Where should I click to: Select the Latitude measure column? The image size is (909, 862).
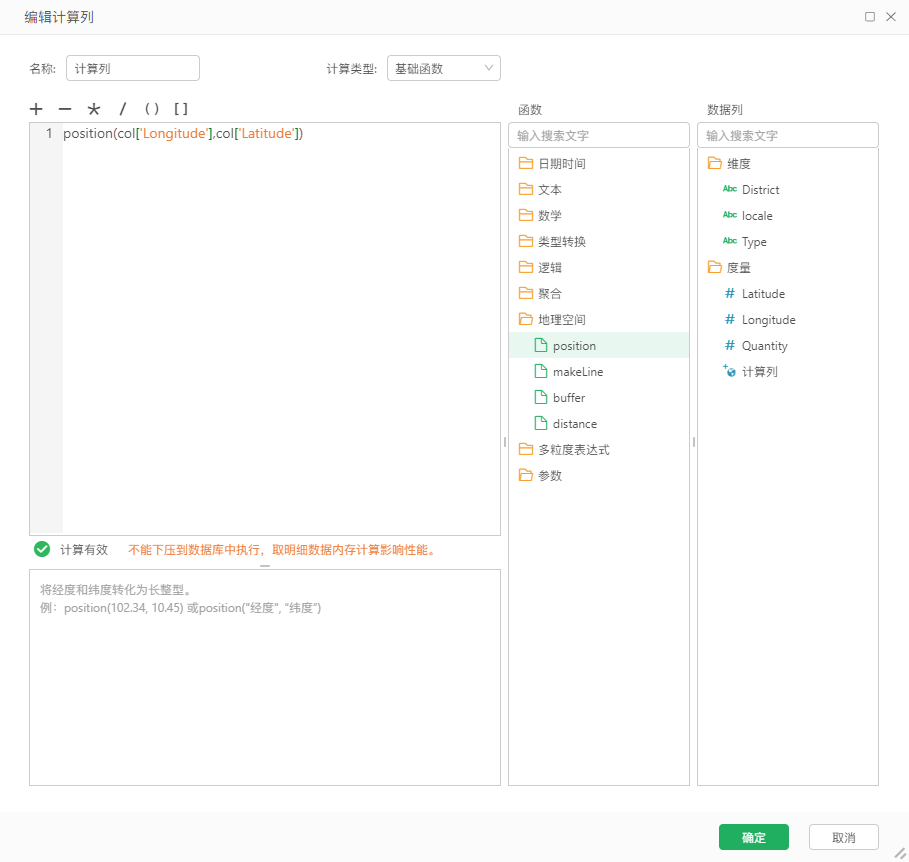pos(788,294)
